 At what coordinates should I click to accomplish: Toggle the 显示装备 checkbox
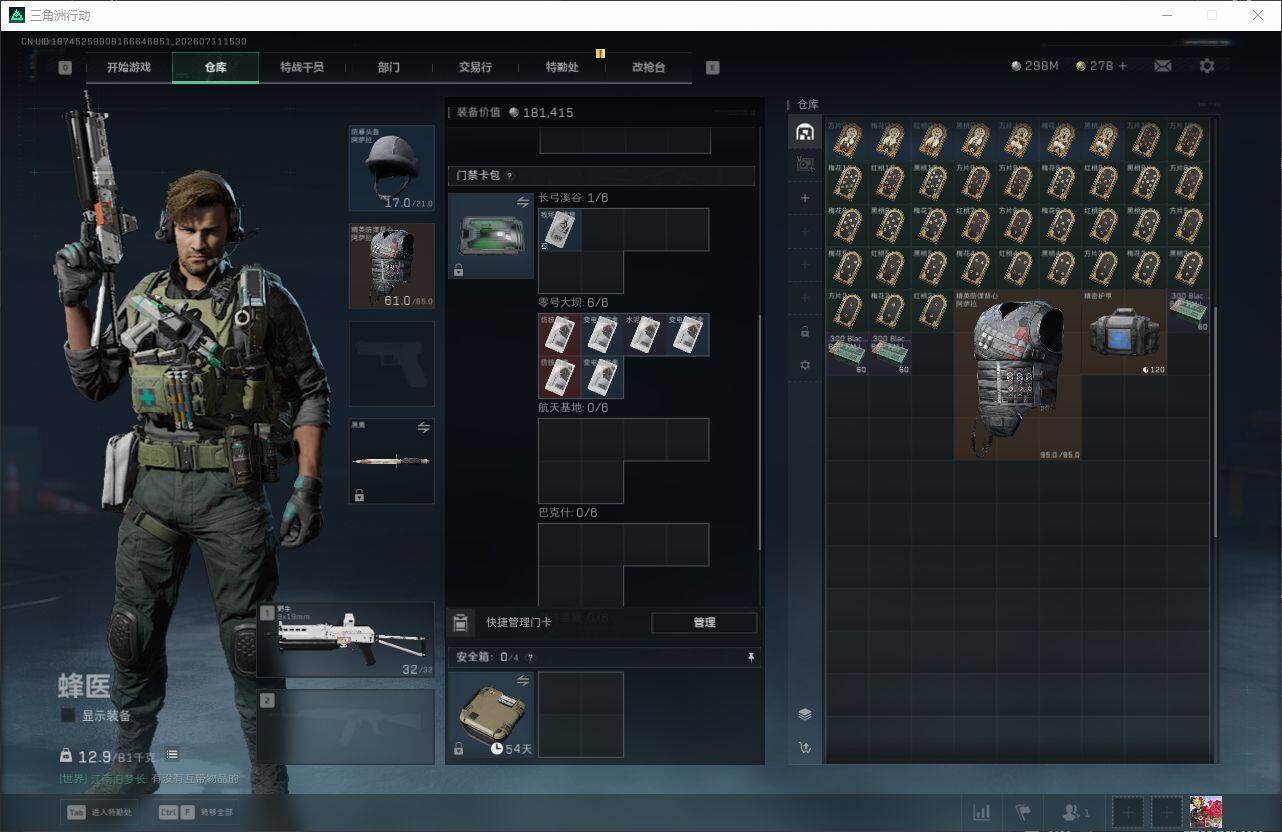tap(68, 715)
